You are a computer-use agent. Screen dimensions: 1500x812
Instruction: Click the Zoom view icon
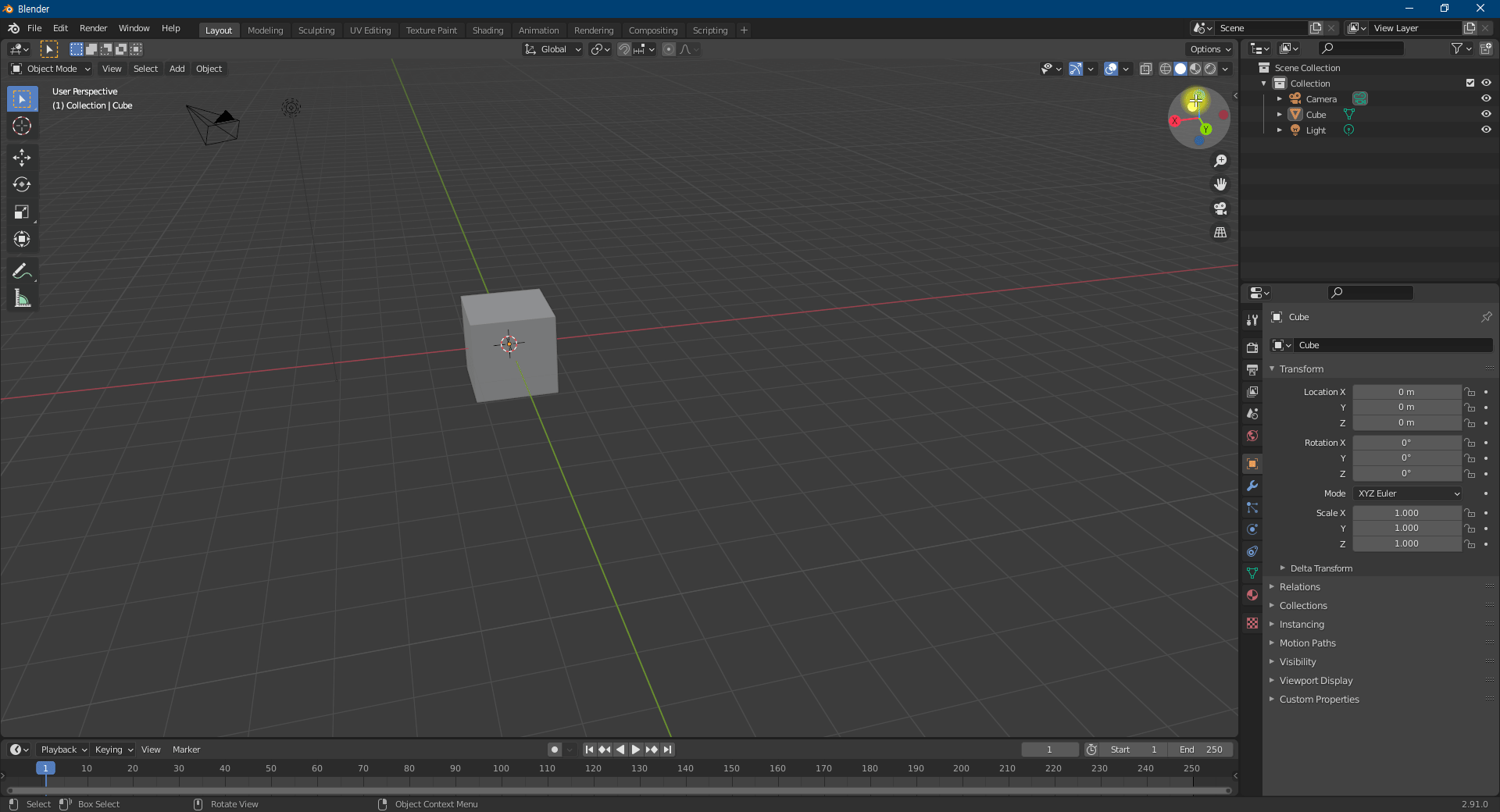click(x=1220, y=161)
